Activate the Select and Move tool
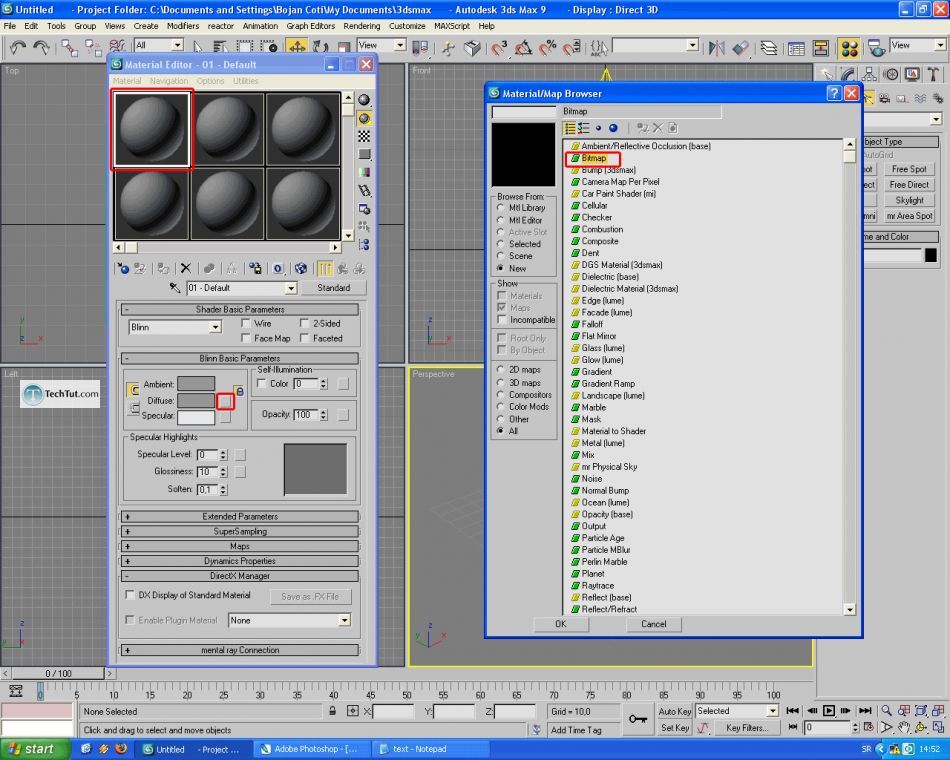Viewport: 950px width, 760px height. pyautogui.click(x=297, y=47)
